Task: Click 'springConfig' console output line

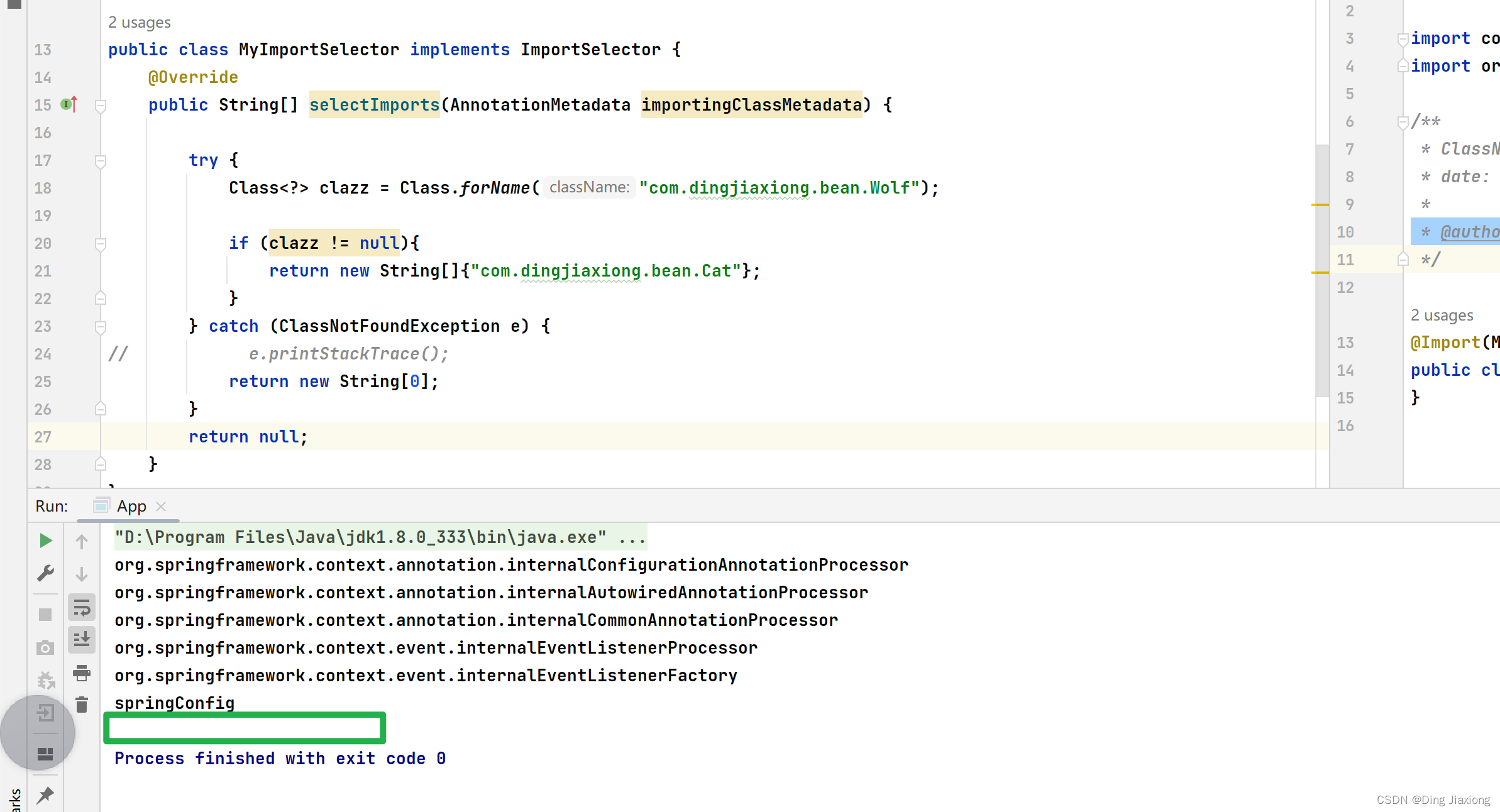Action: 174,703
